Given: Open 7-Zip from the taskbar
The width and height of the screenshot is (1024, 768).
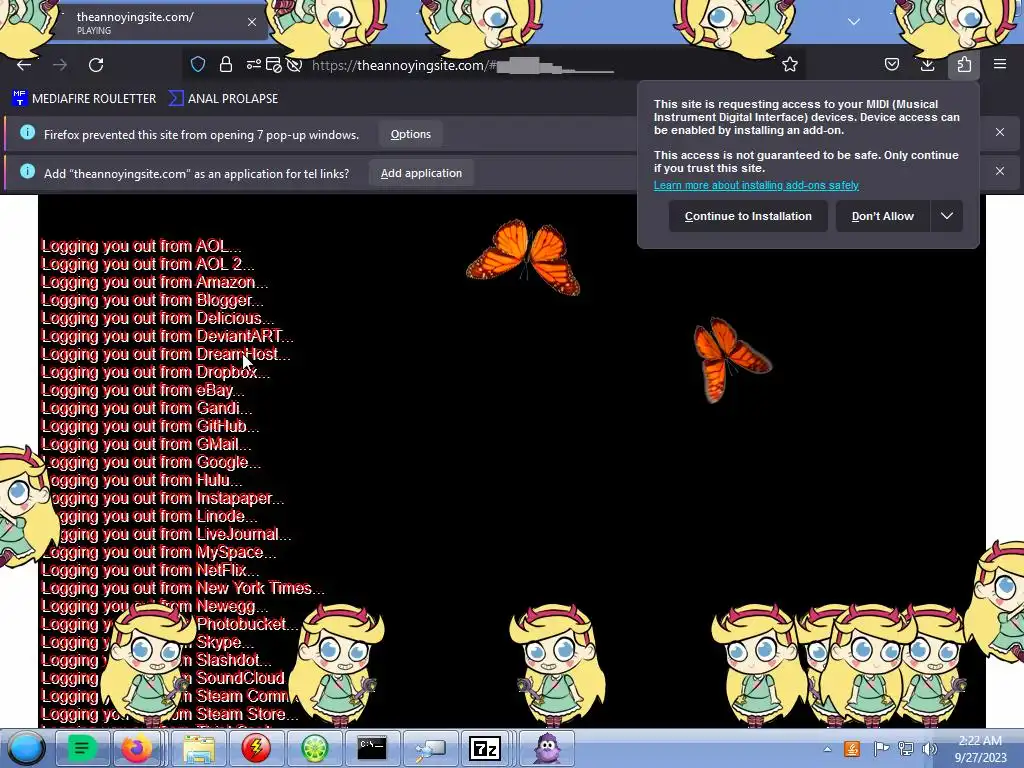Looking at the screenshot, I should pos(485,748).
